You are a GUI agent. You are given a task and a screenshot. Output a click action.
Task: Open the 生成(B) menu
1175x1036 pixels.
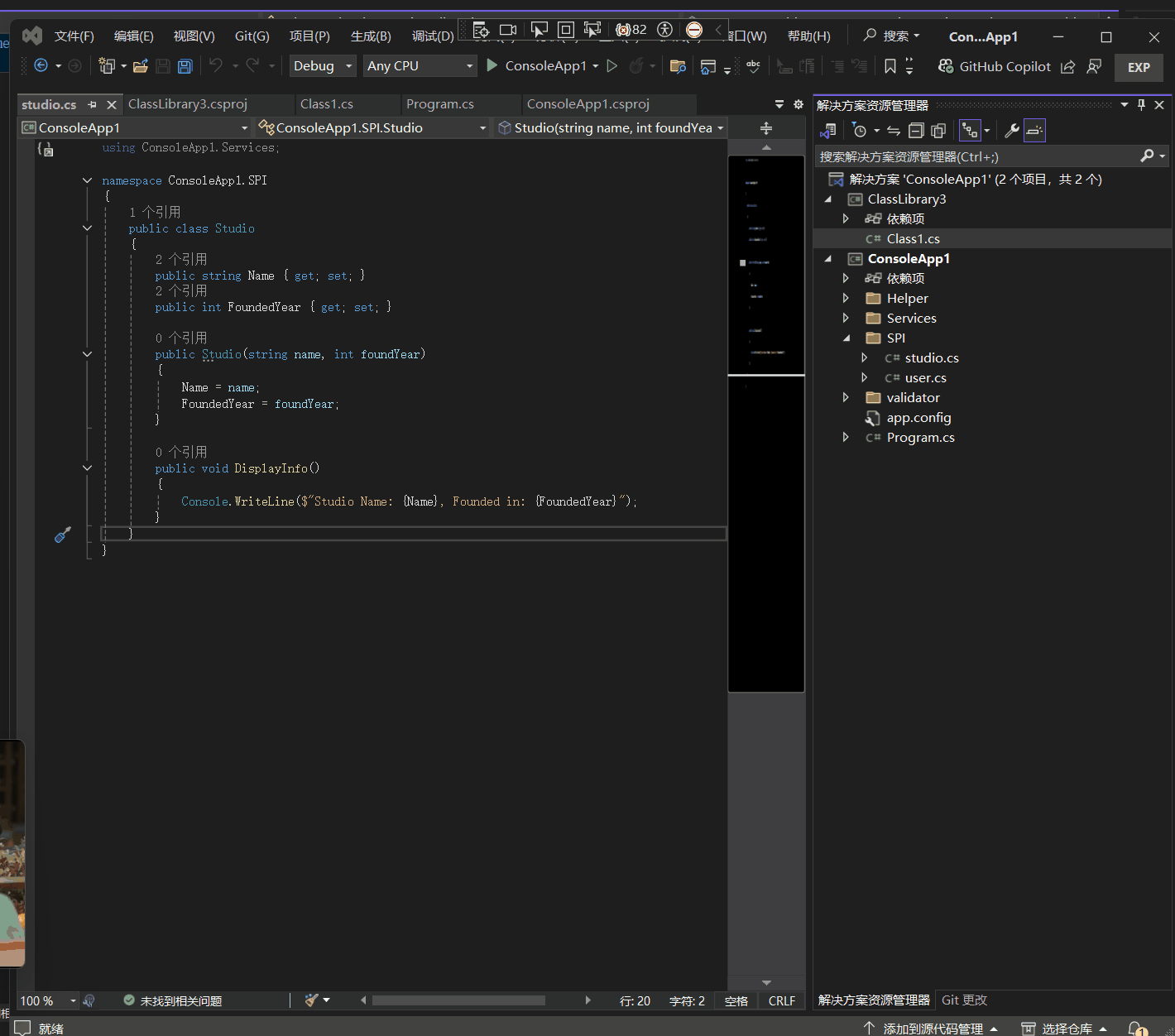tap(371, 36)
